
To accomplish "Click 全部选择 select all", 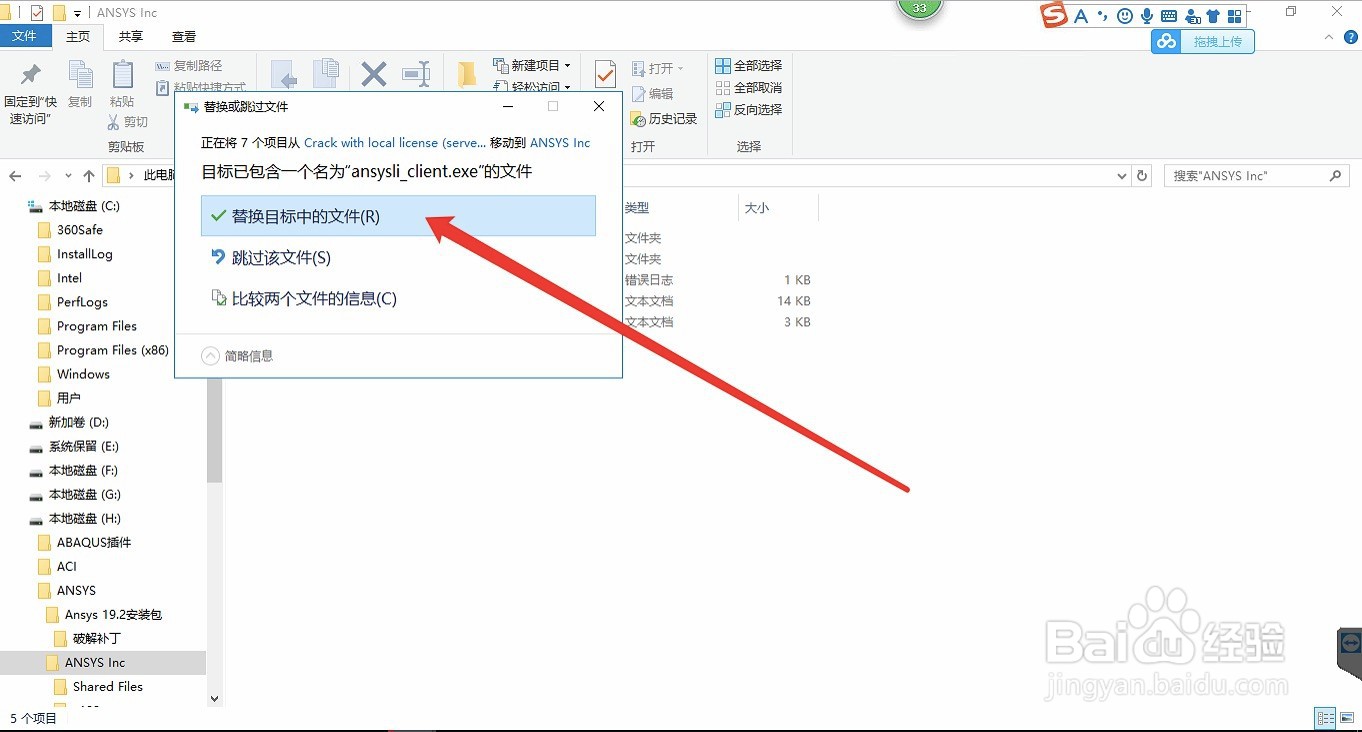I will click(x=748, y=66).
